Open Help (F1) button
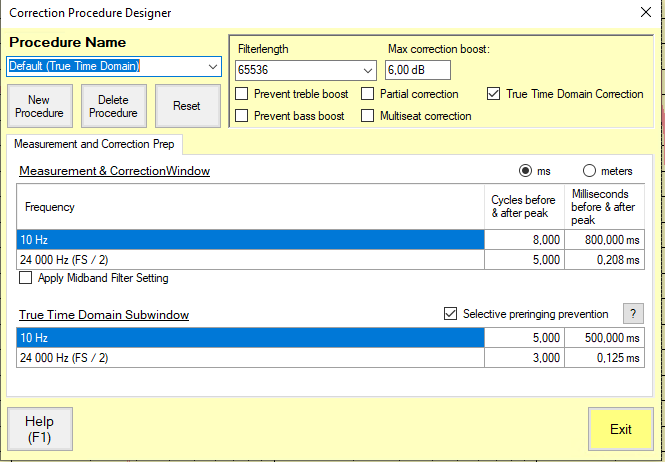Screen dimensions: 665x462 click(x=39, y=429)
